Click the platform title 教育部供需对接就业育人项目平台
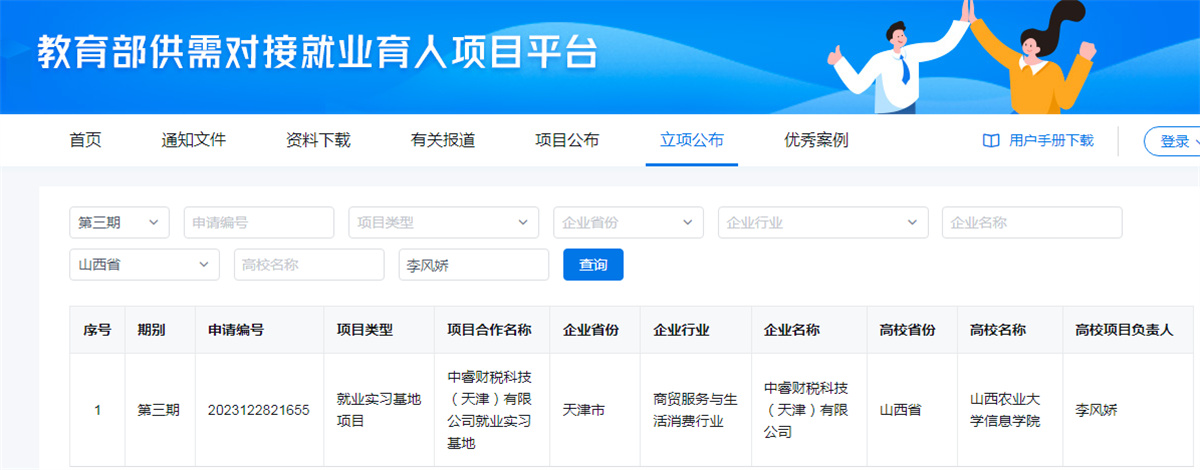Viewport: 1200px width, 470px height. point(318,53)
